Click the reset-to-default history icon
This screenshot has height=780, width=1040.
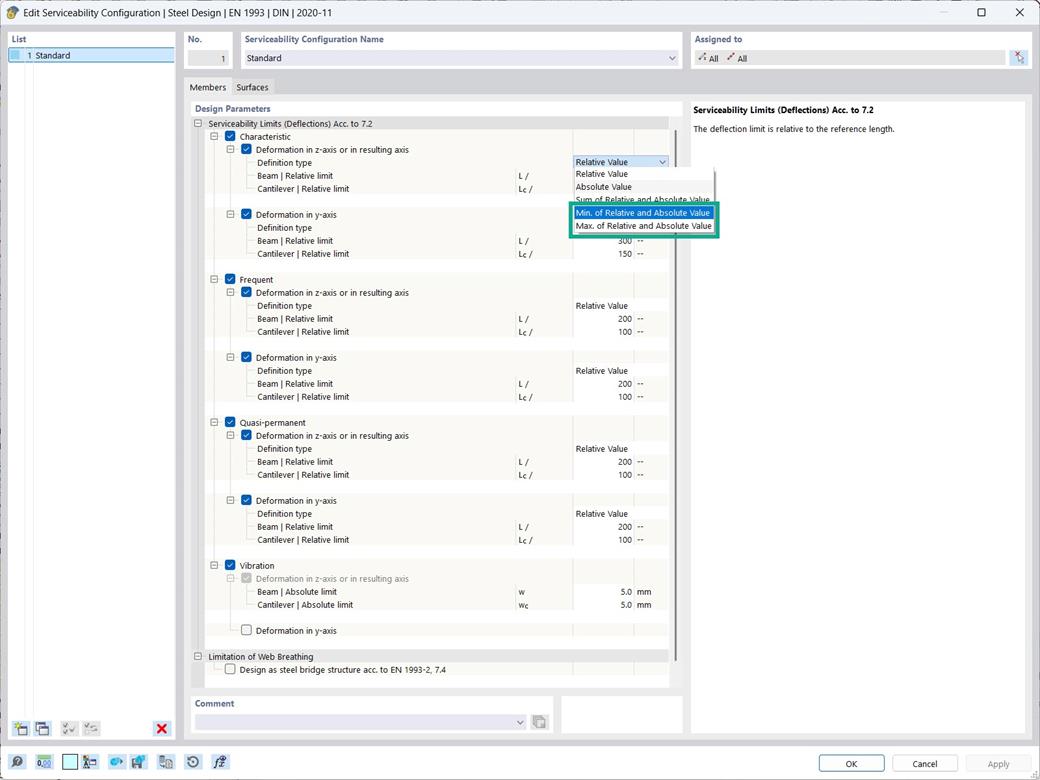point(193,761)
